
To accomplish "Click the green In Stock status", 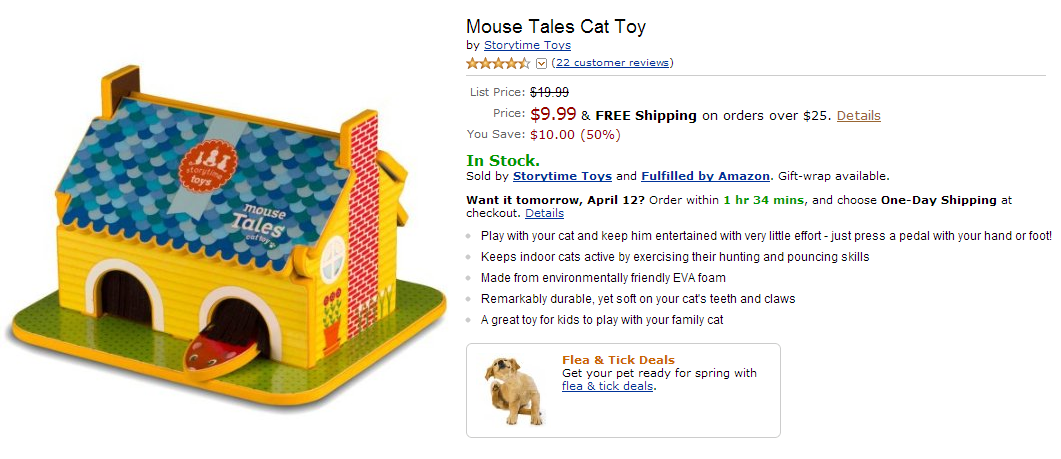I will (x=503, y=160).
